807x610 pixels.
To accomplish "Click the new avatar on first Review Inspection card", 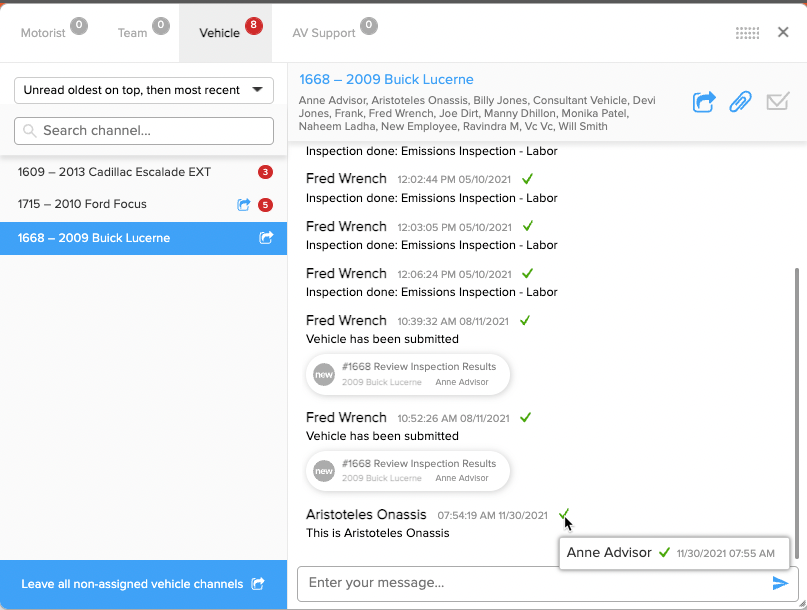I will coord(324,374).
